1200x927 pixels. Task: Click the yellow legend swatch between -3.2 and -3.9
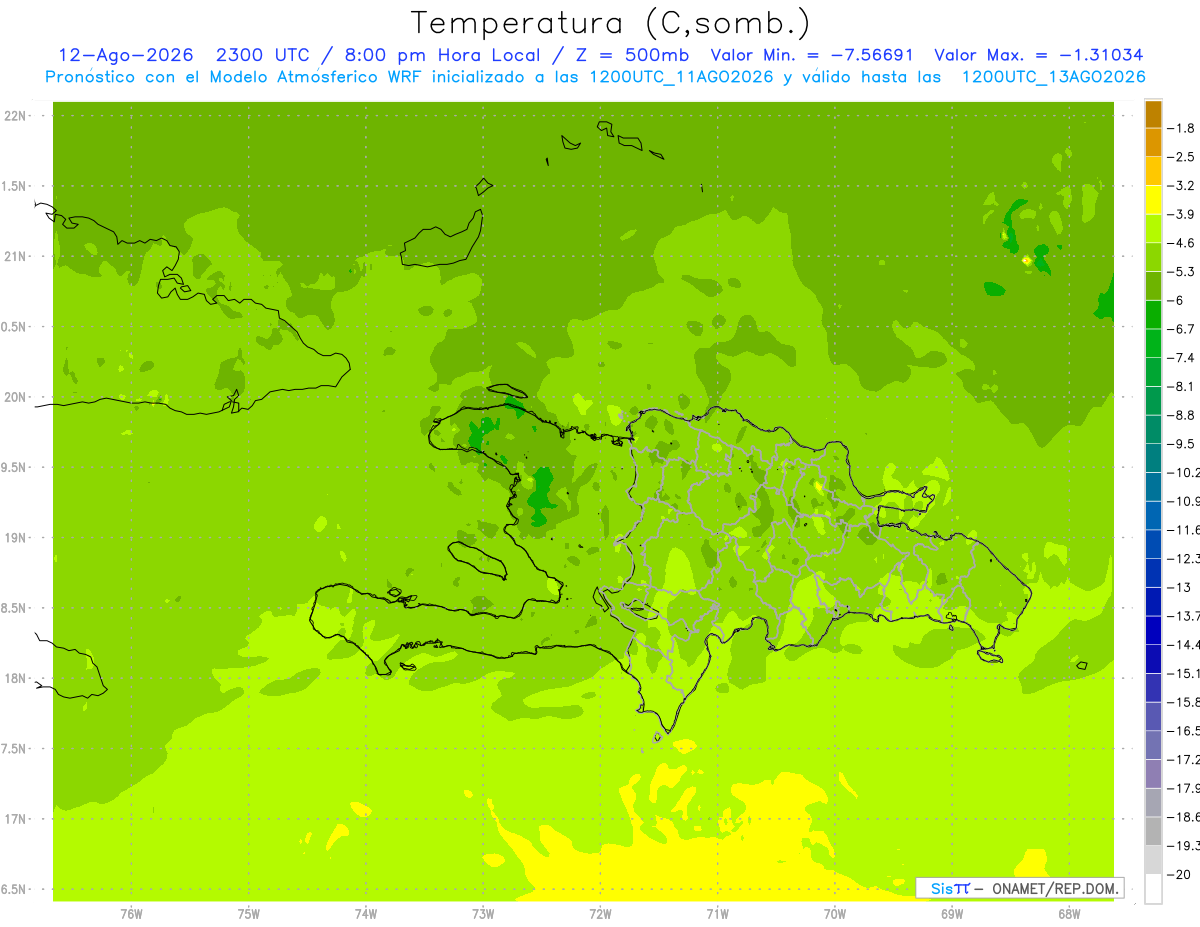tap(1153, 200)
